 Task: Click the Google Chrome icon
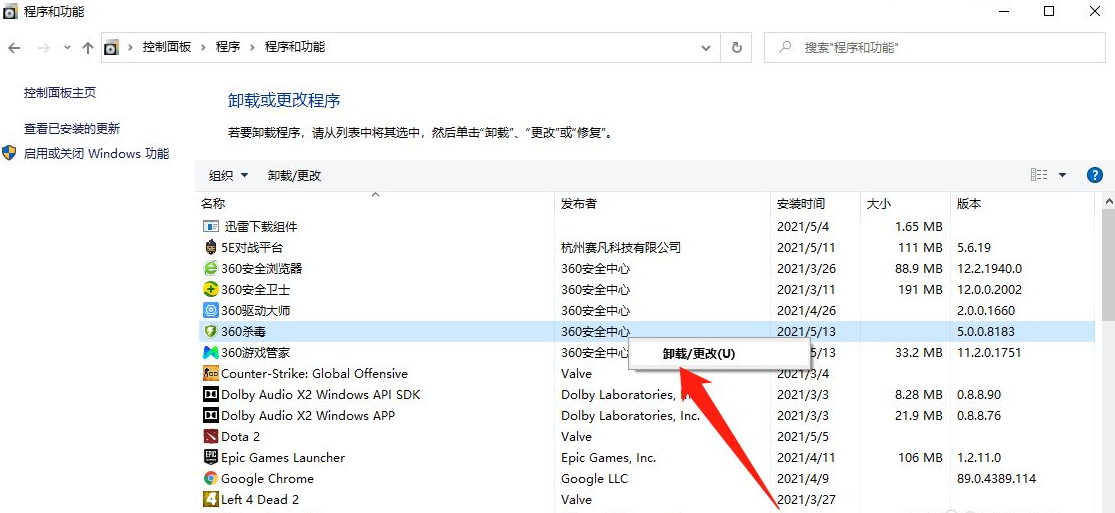210,478
